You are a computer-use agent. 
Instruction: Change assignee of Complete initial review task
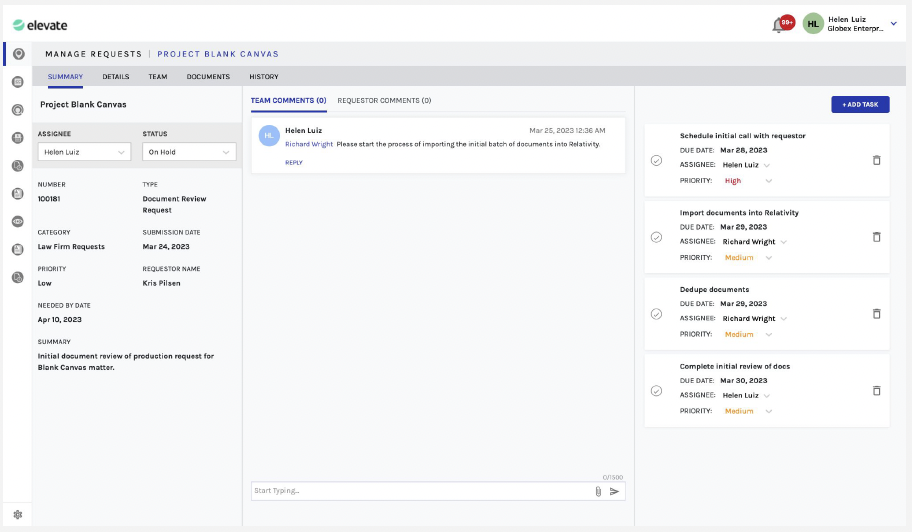click(x=746, y=395)
